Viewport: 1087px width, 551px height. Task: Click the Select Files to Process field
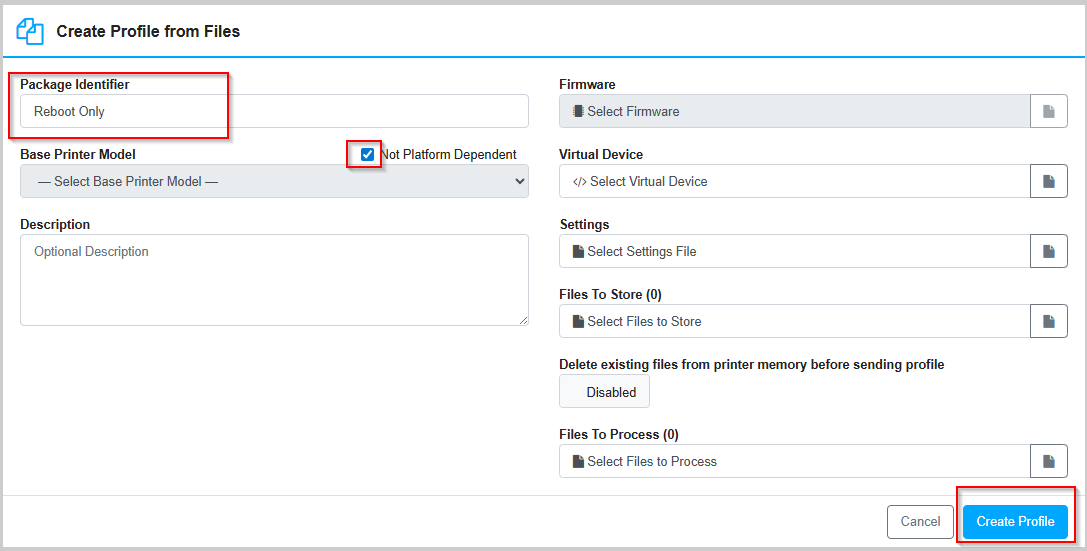794,461
